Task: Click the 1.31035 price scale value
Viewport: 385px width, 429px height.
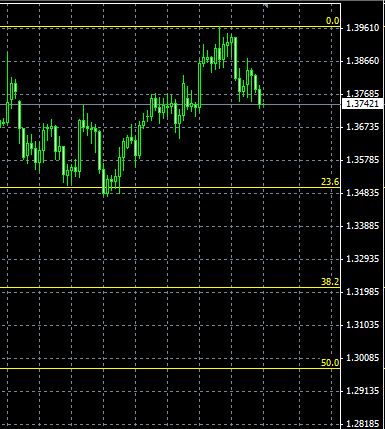Action: coord(363,325)
